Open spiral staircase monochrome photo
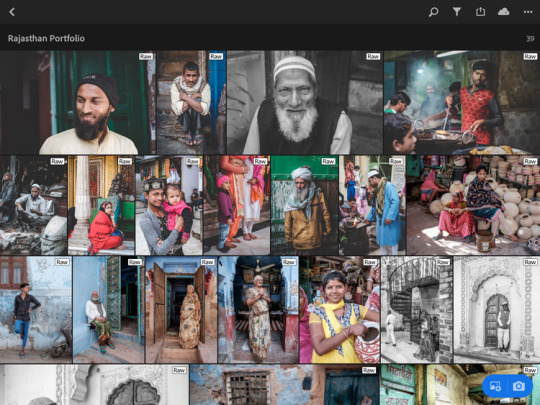Screen dimensions: 540x405 417,310
